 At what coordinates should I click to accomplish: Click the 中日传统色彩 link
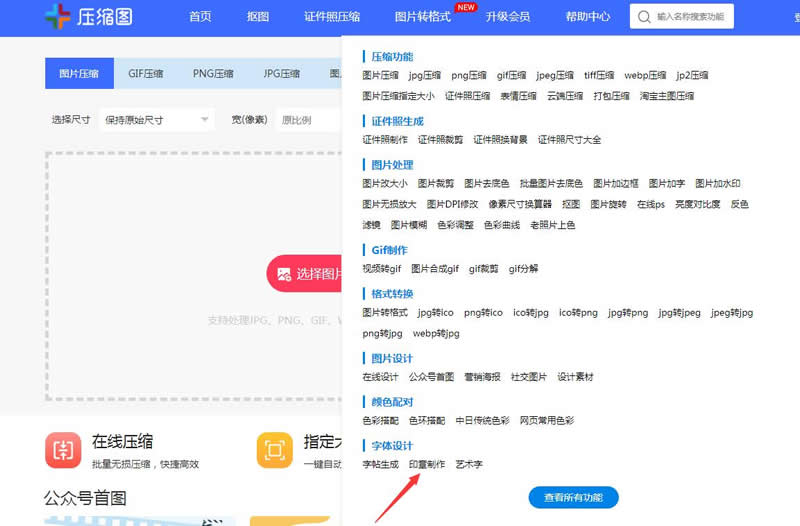482,421
